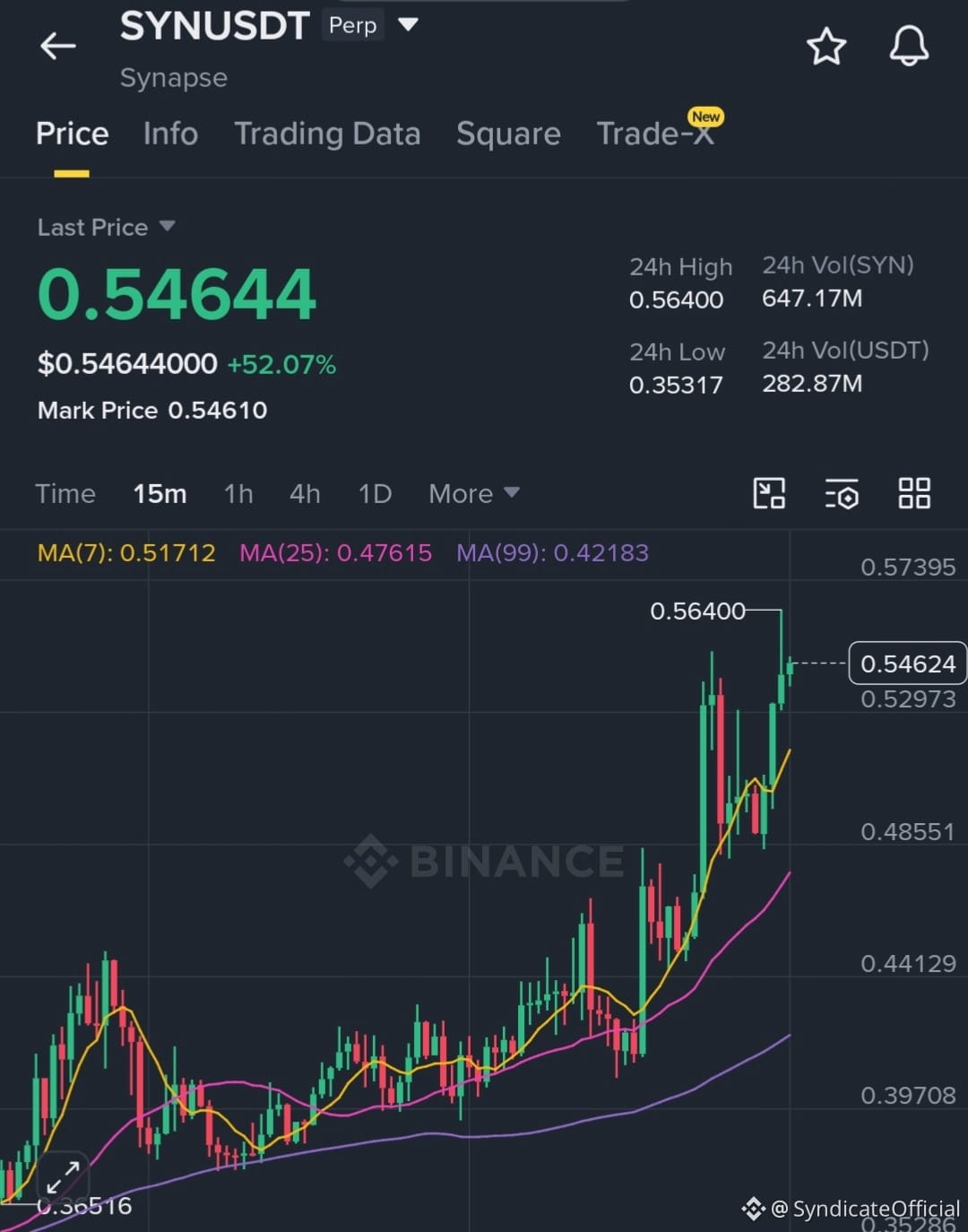The height and width of the screenshot is (1232, 968).
Task: Open the Trade-X tab
Action: (656, 134)
